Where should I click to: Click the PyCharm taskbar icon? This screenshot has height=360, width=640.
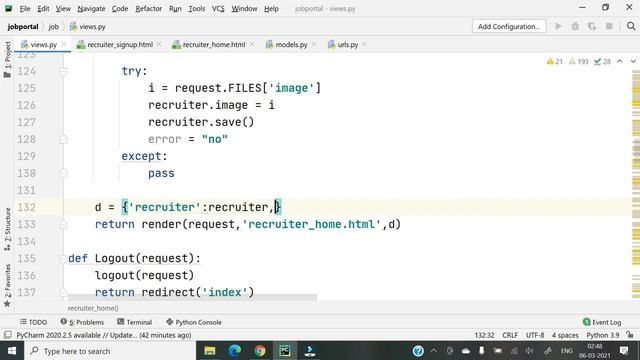(285, 351)
